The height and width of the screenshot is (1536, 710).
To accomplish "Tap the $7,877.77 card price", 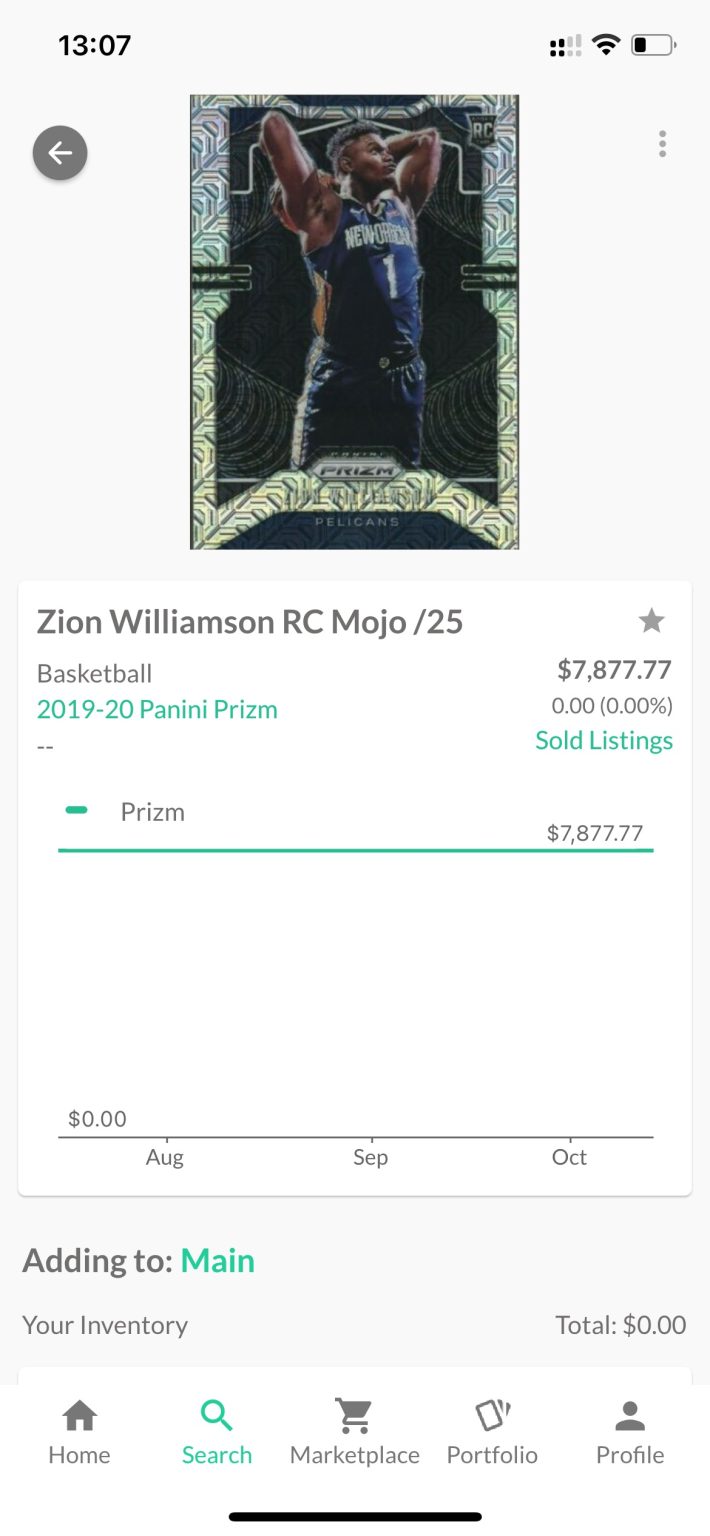I will click(614, 670).
